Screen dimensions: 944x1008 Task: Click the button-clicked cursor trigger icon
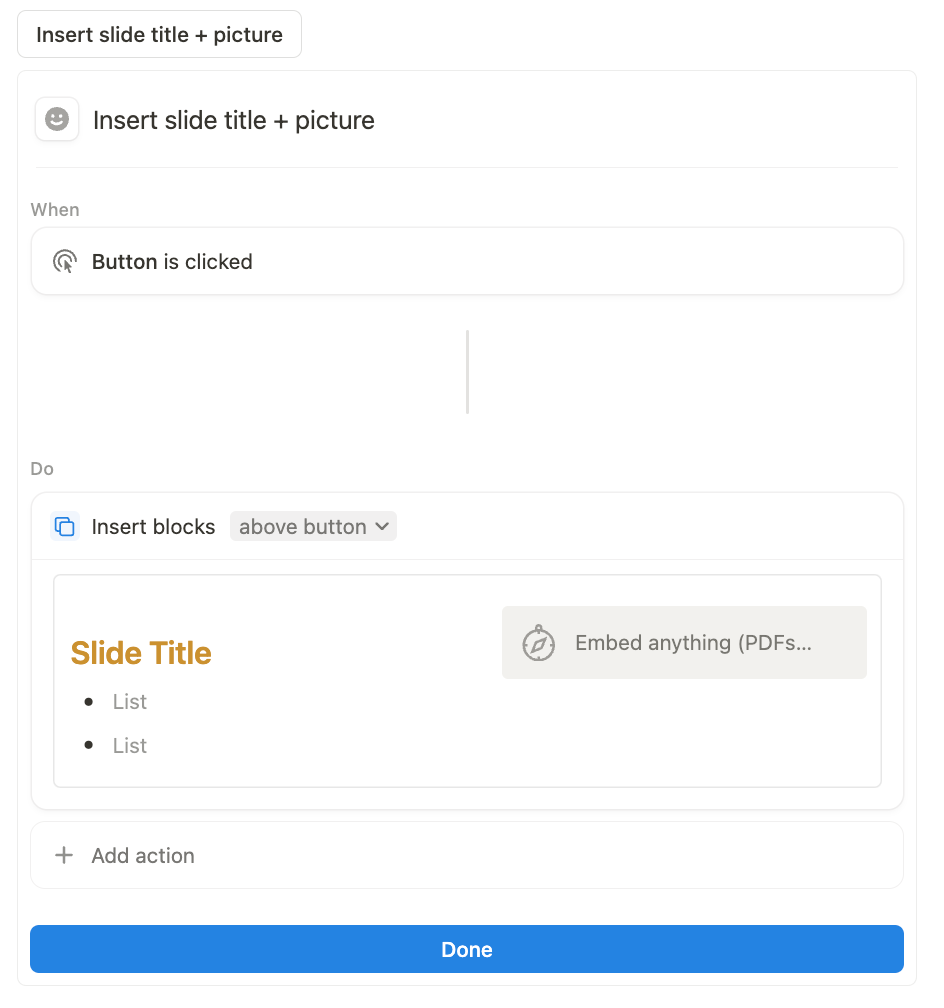click(64, 262)
